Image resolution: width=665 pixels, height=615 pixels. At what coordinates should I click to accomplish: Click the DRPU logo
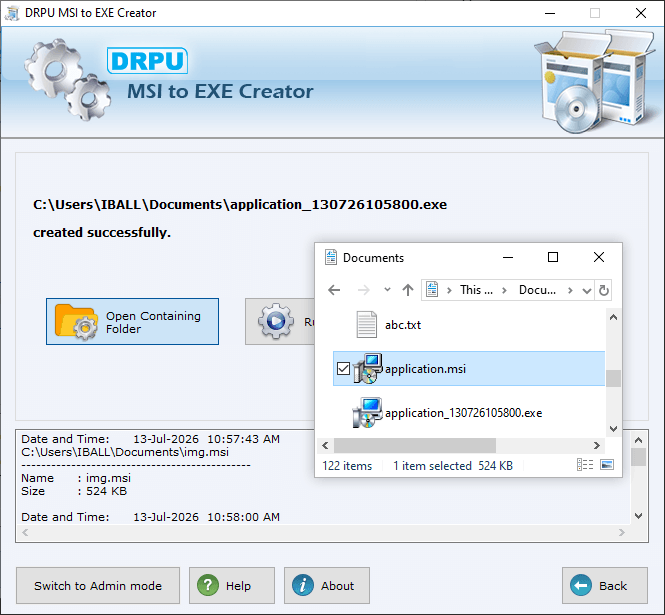point(148,61)
